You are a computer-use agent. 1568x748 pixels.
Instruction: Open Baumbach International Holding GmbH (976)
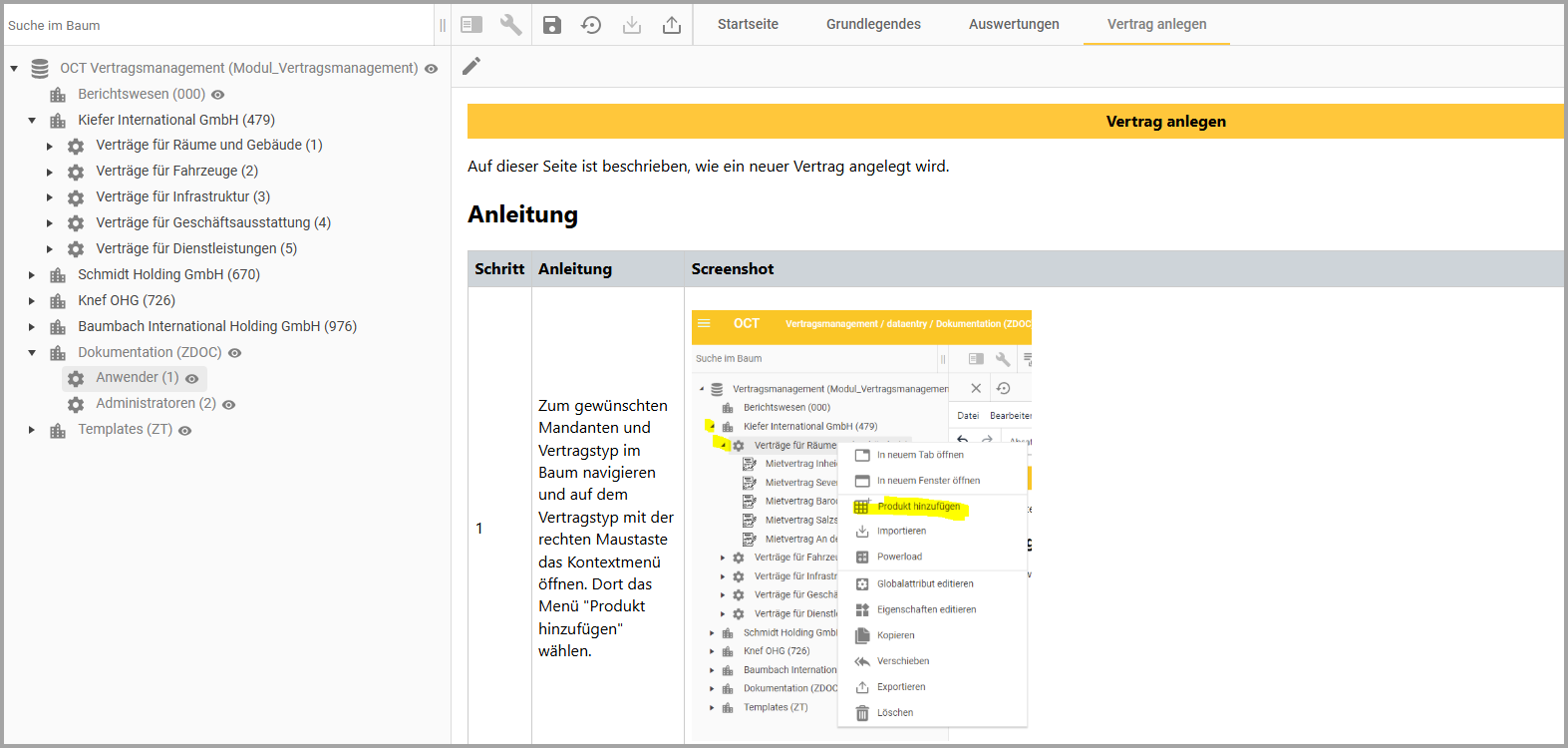tap(216, 326)
